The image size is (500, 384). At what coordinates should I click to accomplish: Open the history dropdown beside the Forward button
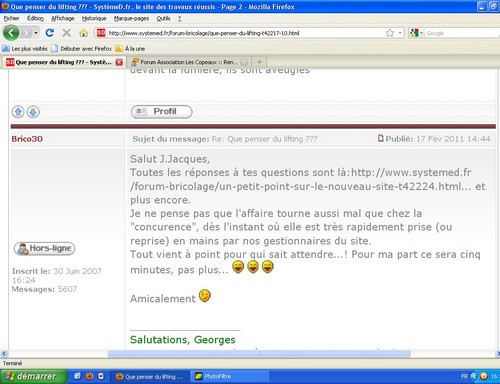click(x=36, y=33)
